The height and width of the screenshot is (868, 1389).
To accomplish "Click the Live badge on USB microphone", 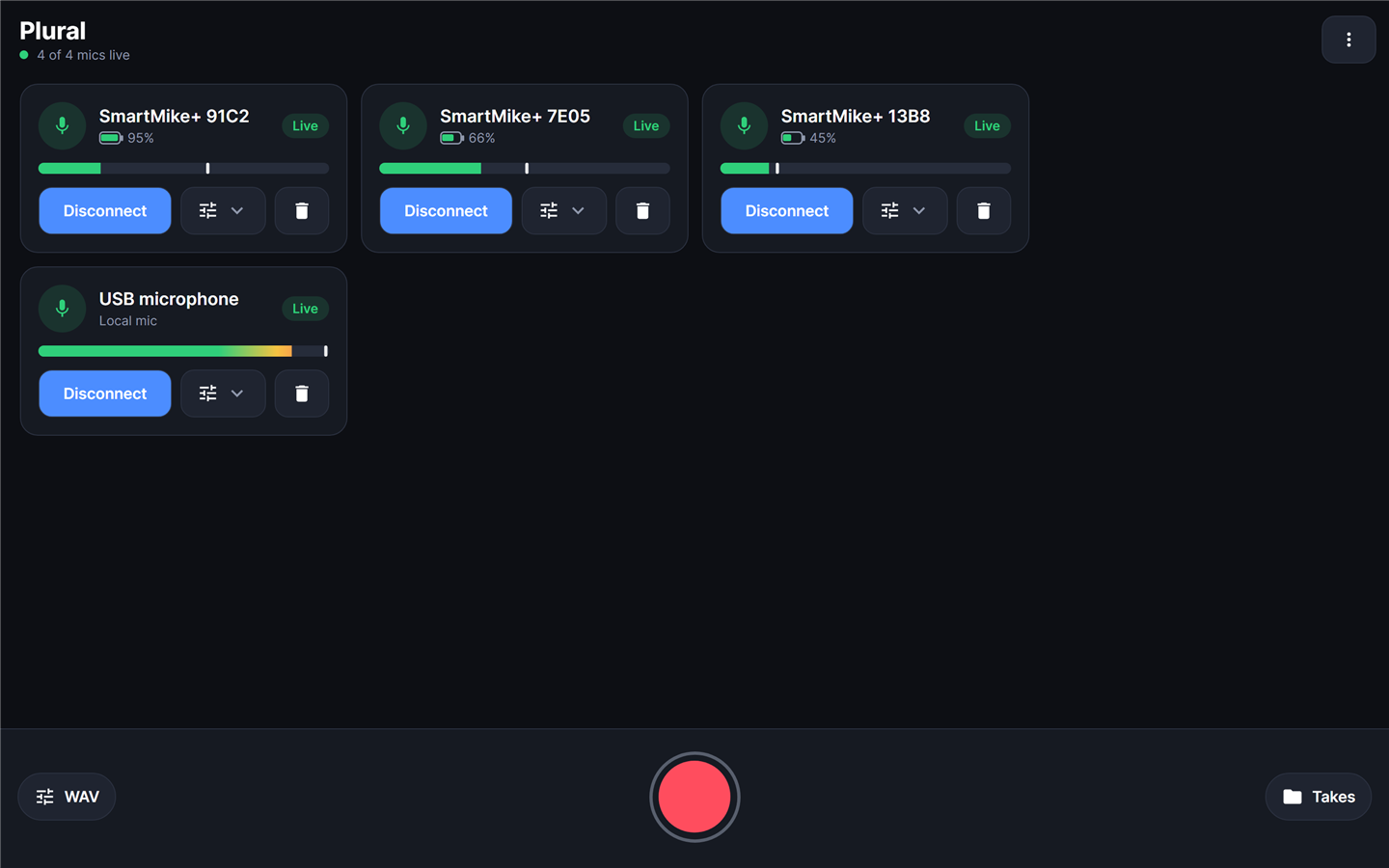I will click(x=305, y=309).
